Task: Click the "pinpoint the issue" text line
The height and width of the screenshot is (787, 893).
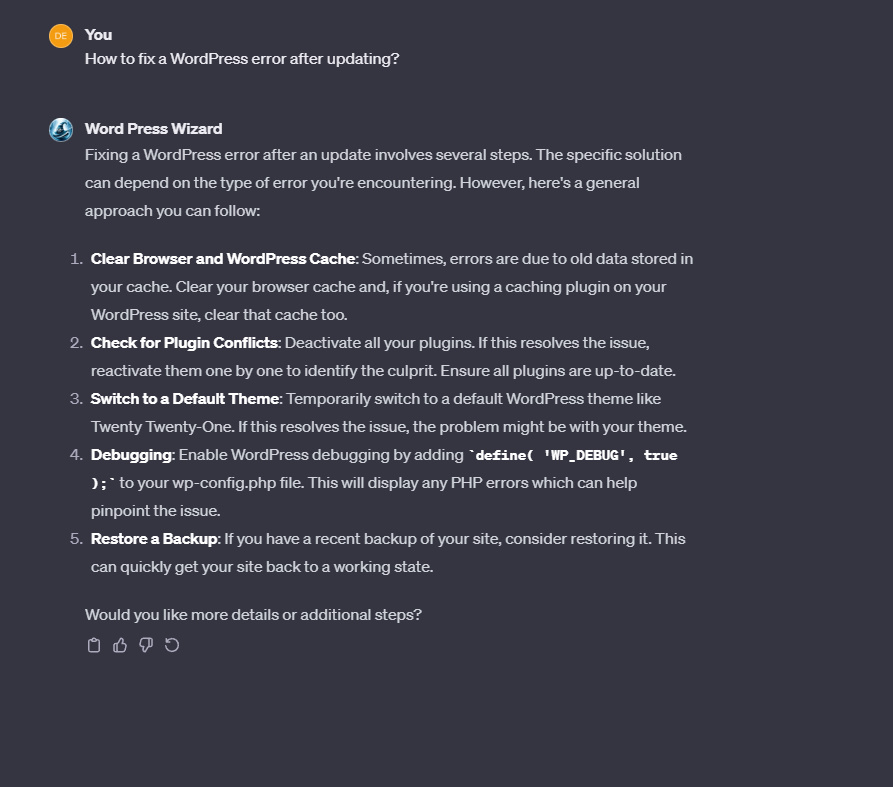Action: [154, 511]
